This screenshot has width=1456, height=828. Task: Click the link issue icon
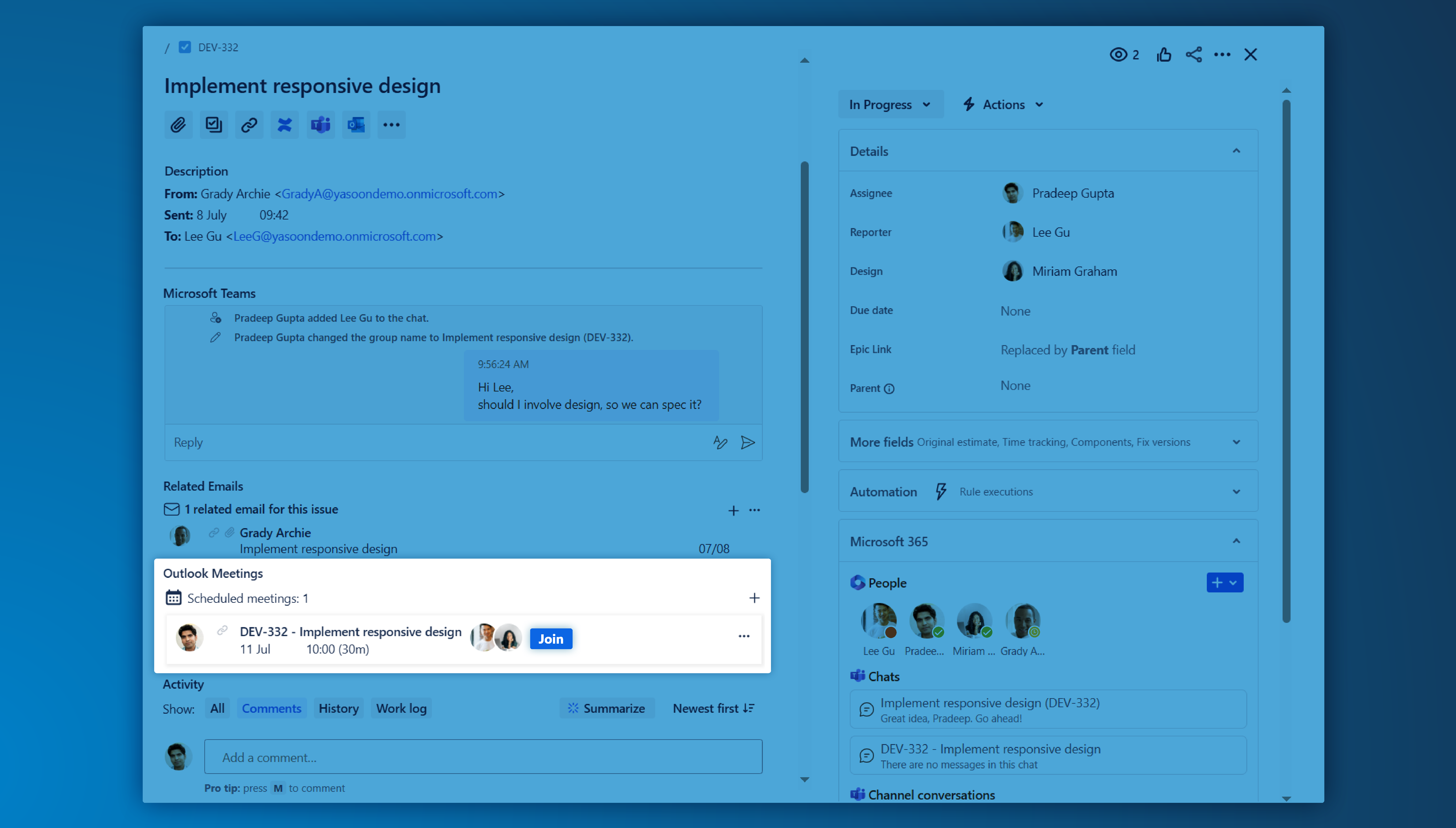click(249, 125)
